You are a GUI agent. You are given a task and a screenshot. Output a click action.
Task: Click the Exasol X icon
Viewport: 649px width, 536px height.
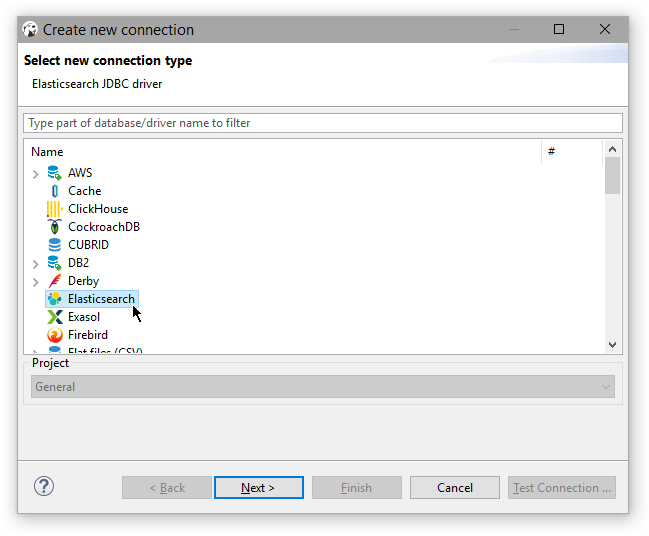(x=54, y=317)
